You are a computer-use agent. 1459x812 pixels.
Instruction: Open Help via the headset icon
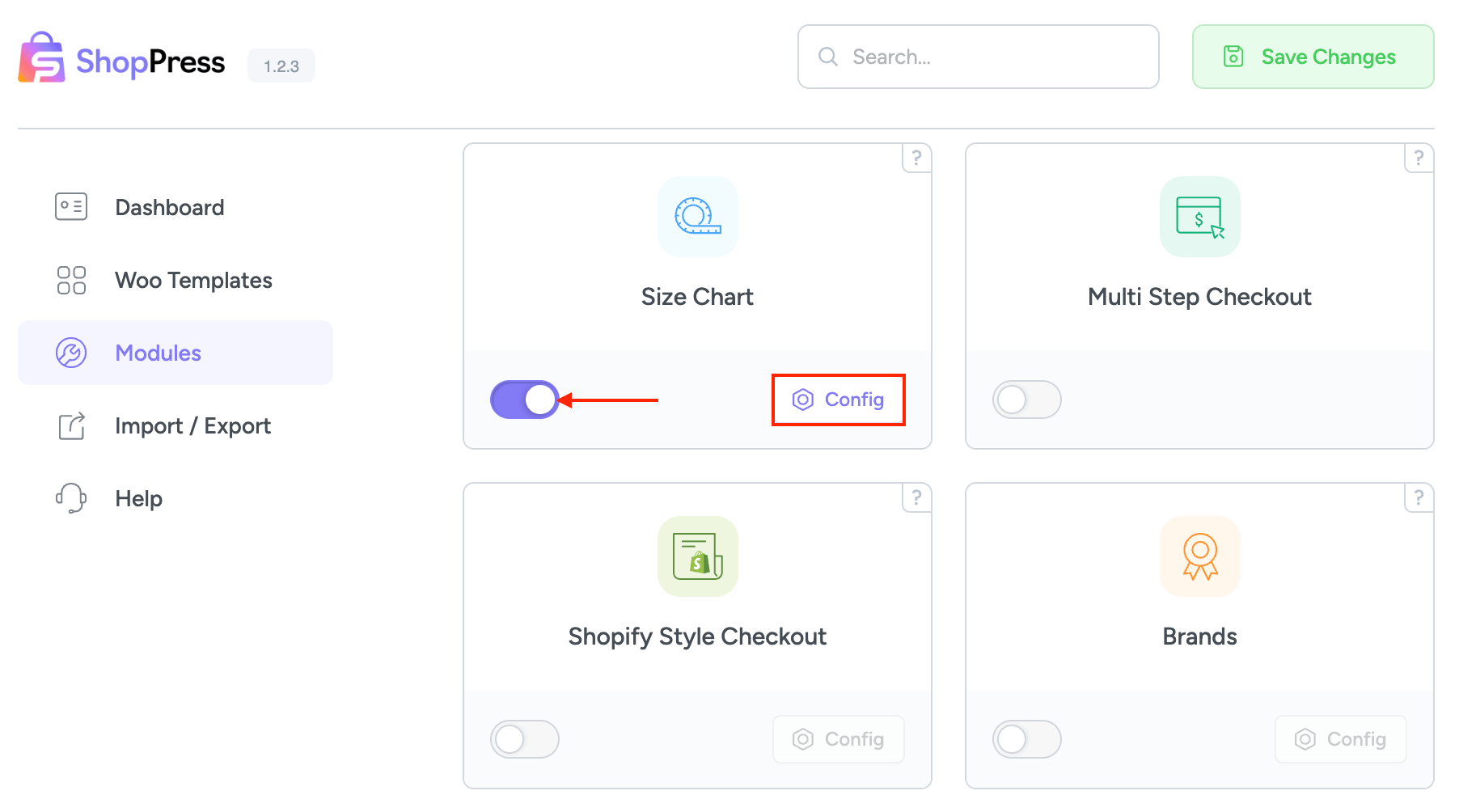pos(70,498)
